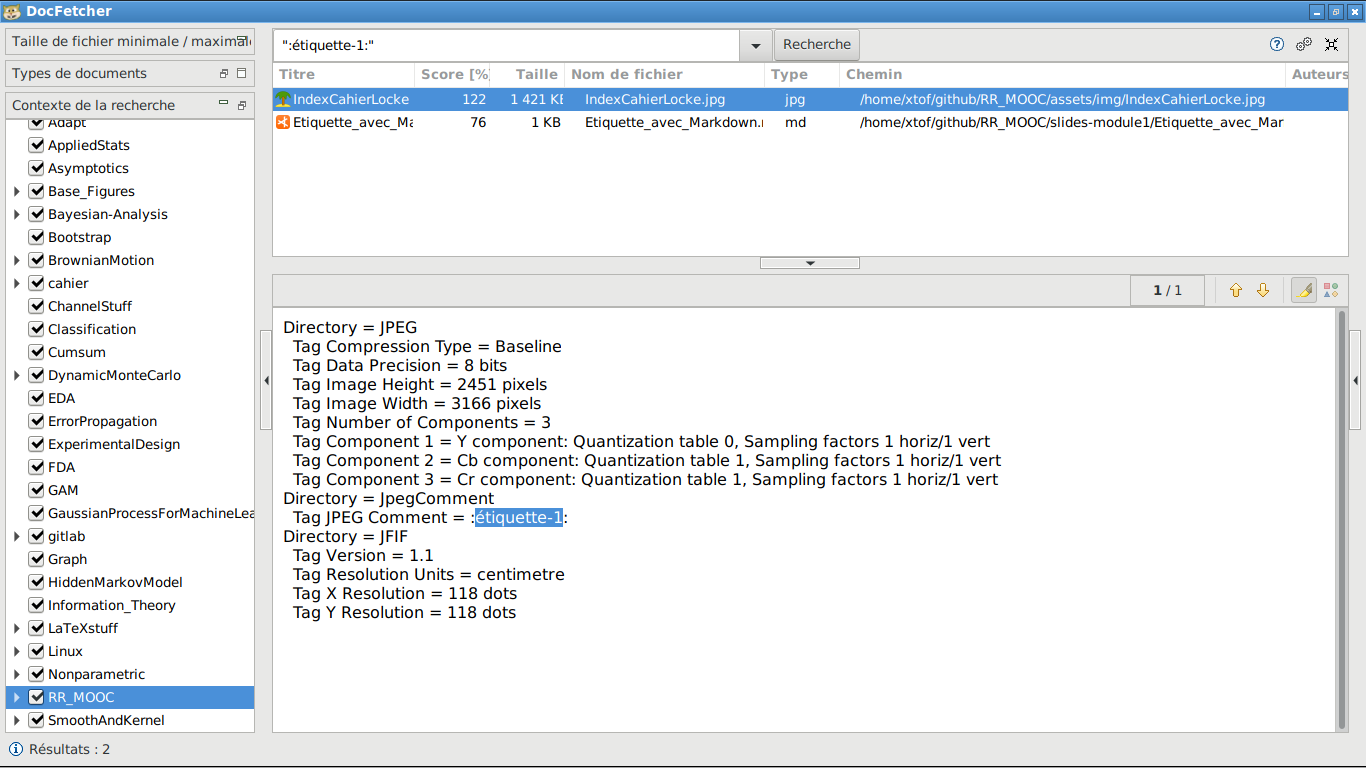
Task: Open the help manual question mark icon
Action: tap(1277, 44)
